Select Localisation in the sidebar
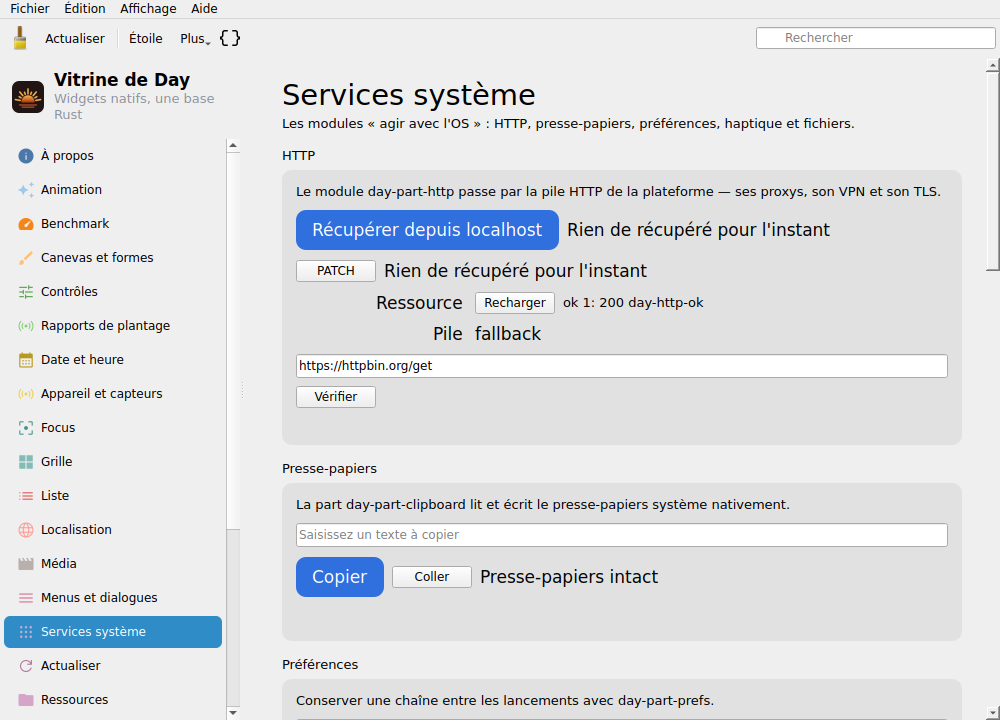1000x720 pixels. (113, 530)
